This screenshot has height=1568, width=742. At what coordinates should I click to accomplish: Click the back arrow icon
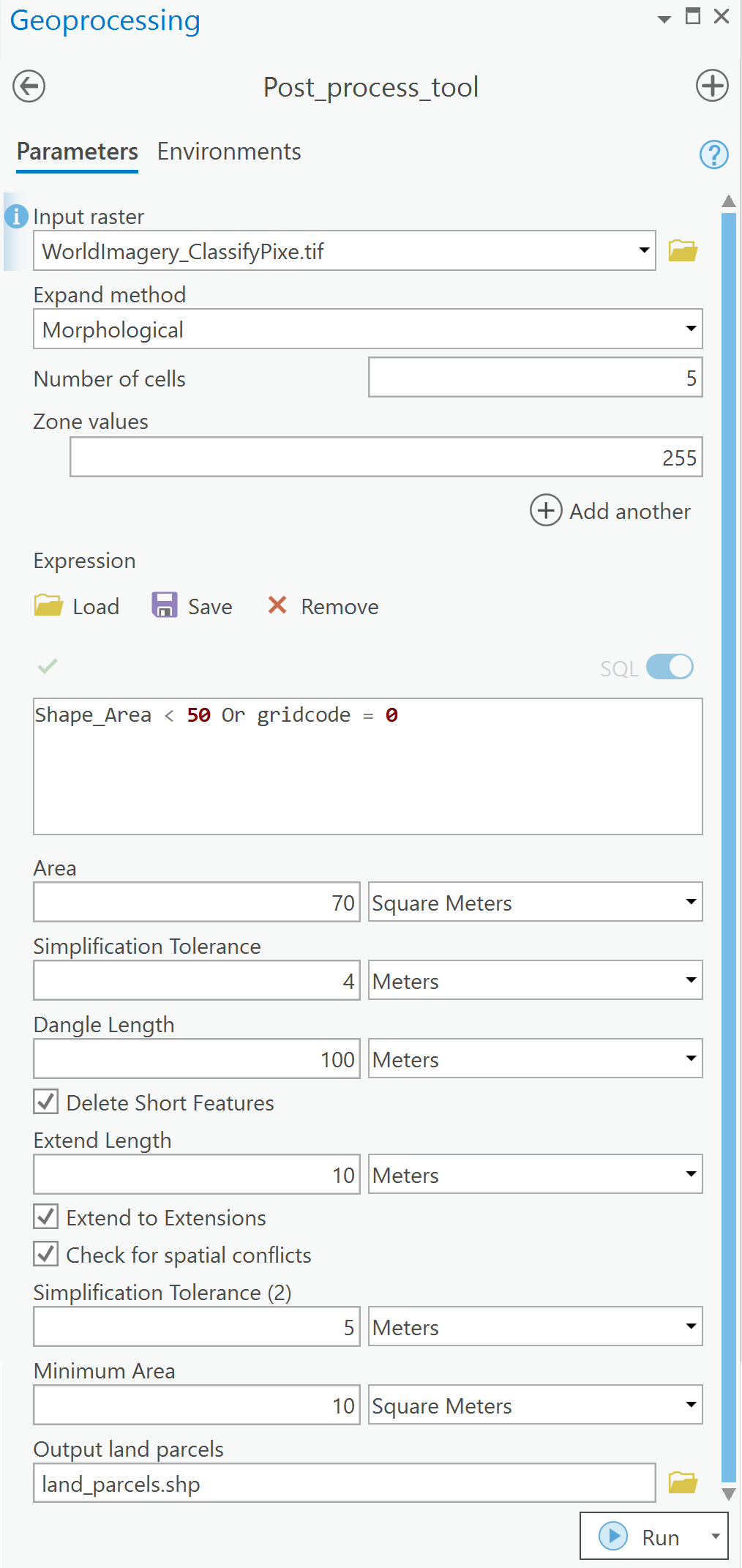tap(29, 86)
